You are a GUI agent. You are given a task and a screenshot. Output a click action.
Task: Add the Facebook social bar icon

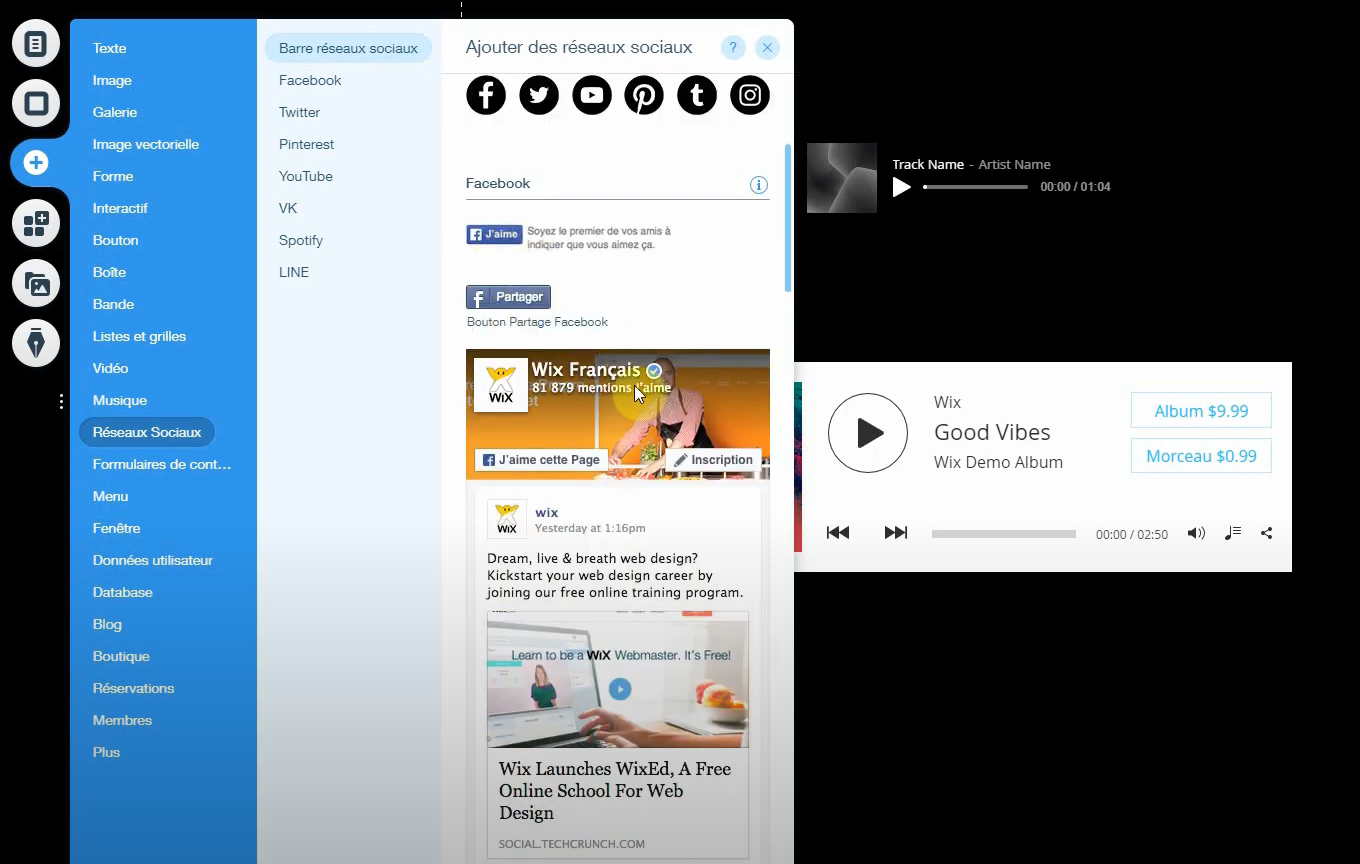pos(486,95)
